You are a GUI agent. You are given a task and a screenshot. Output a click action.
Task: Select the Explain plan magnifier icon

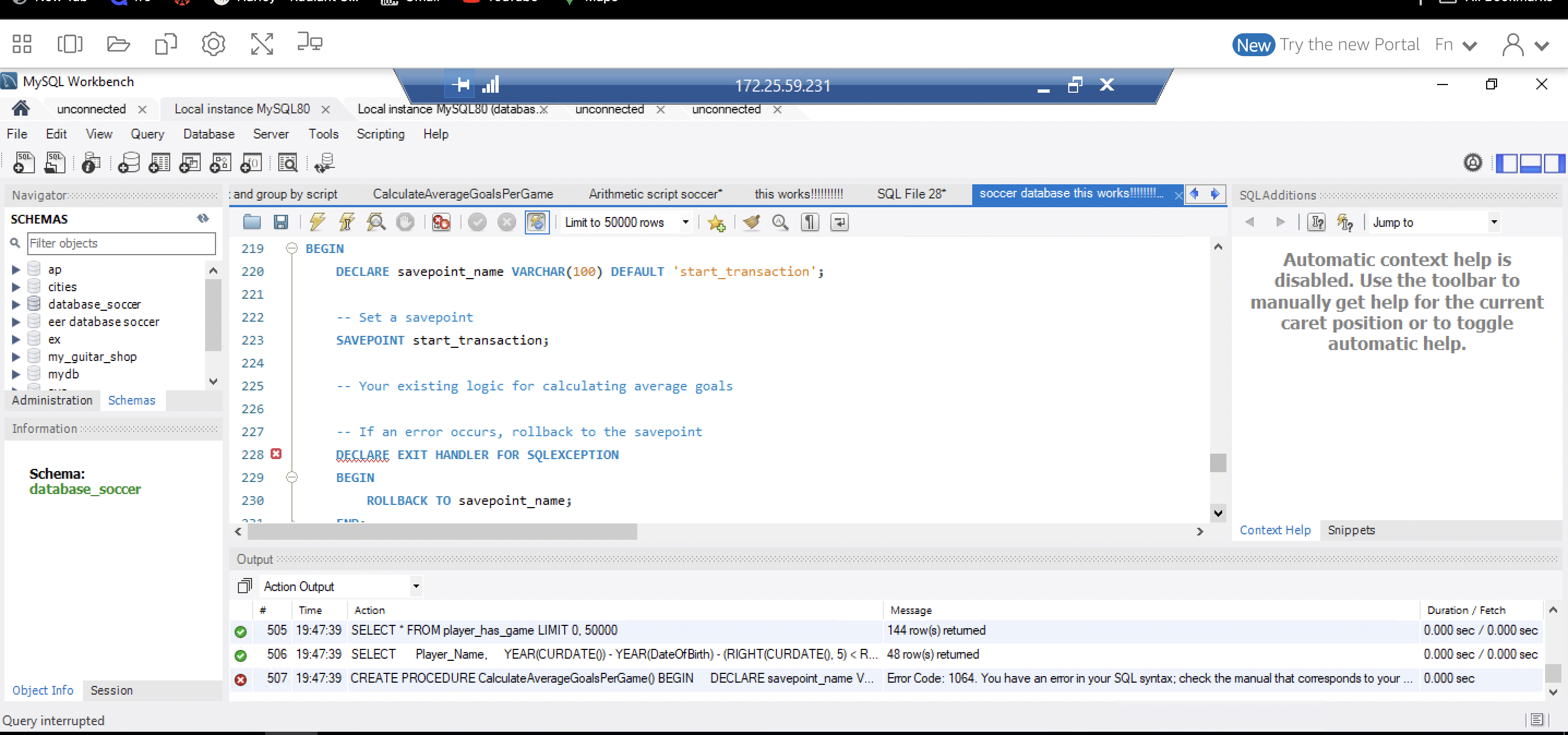pyautogui.click(x=376, y=222)
